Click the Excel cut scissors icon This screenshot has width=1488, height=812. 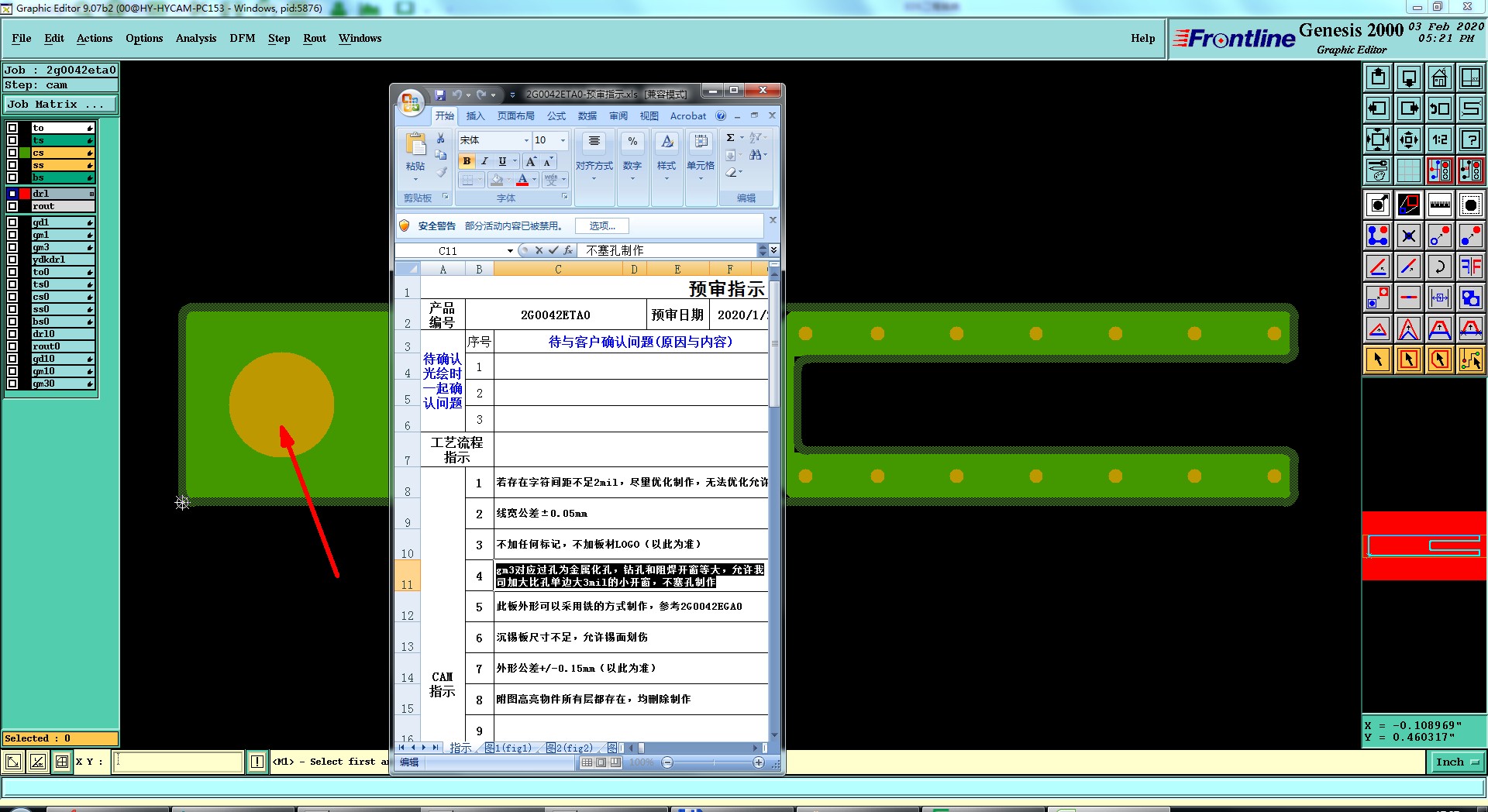(440, 138)
